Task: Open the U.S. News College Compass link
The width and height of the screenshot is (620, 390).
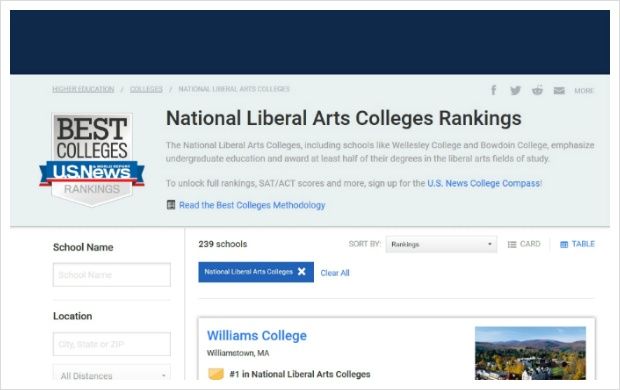Action: (484, 184)
